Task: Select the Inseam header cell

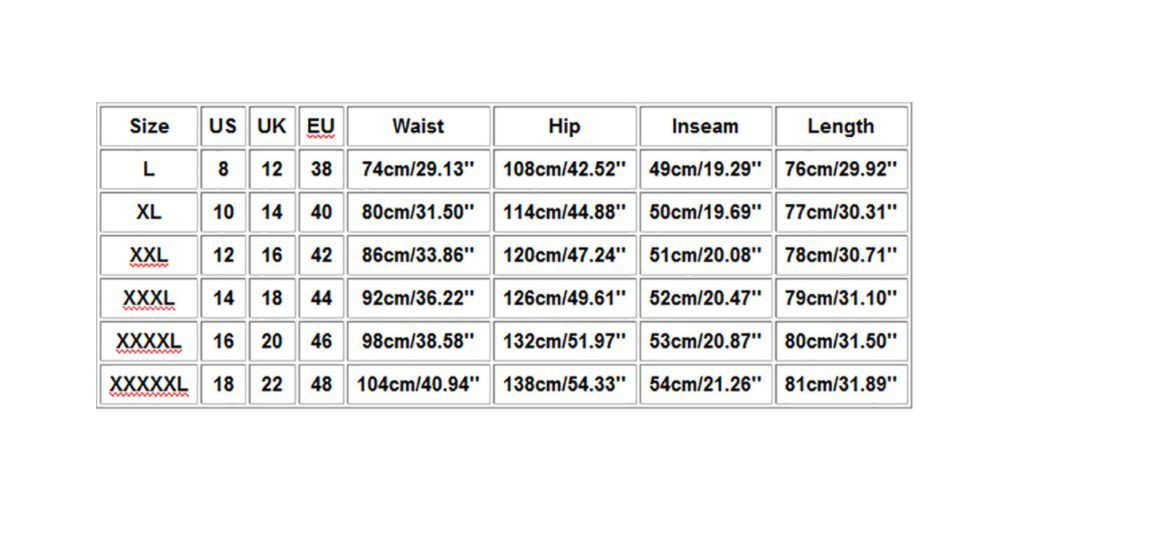Action: [706, 126]
